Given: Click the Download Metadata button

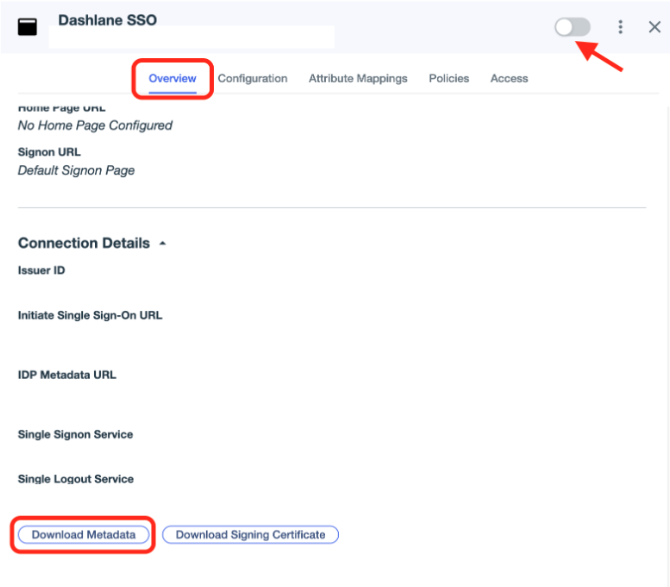Looking at the screenshot, I should click(83, 535).
